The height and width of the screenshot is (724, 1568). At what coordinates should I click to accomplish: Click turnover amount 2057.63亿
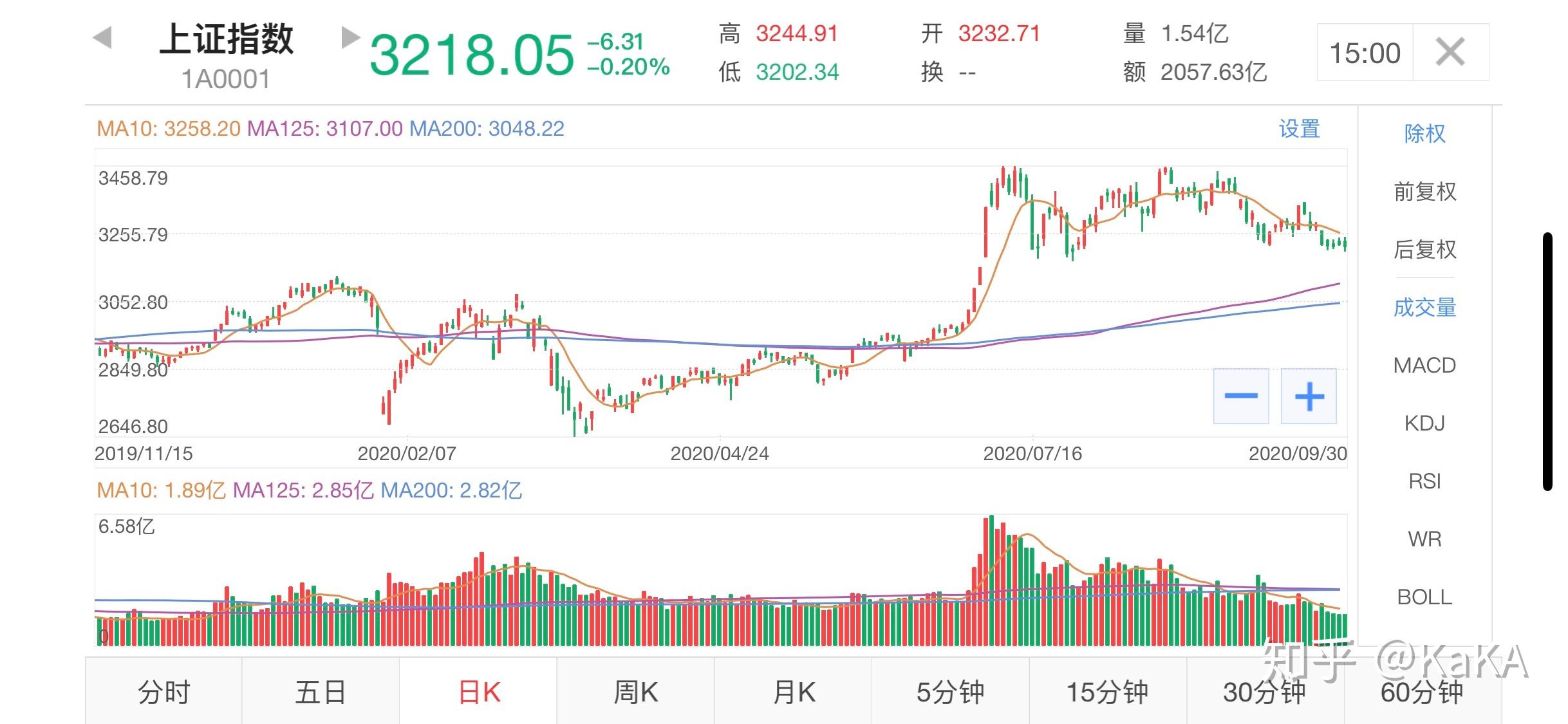pyautogui.click(x=1214, y=71)
